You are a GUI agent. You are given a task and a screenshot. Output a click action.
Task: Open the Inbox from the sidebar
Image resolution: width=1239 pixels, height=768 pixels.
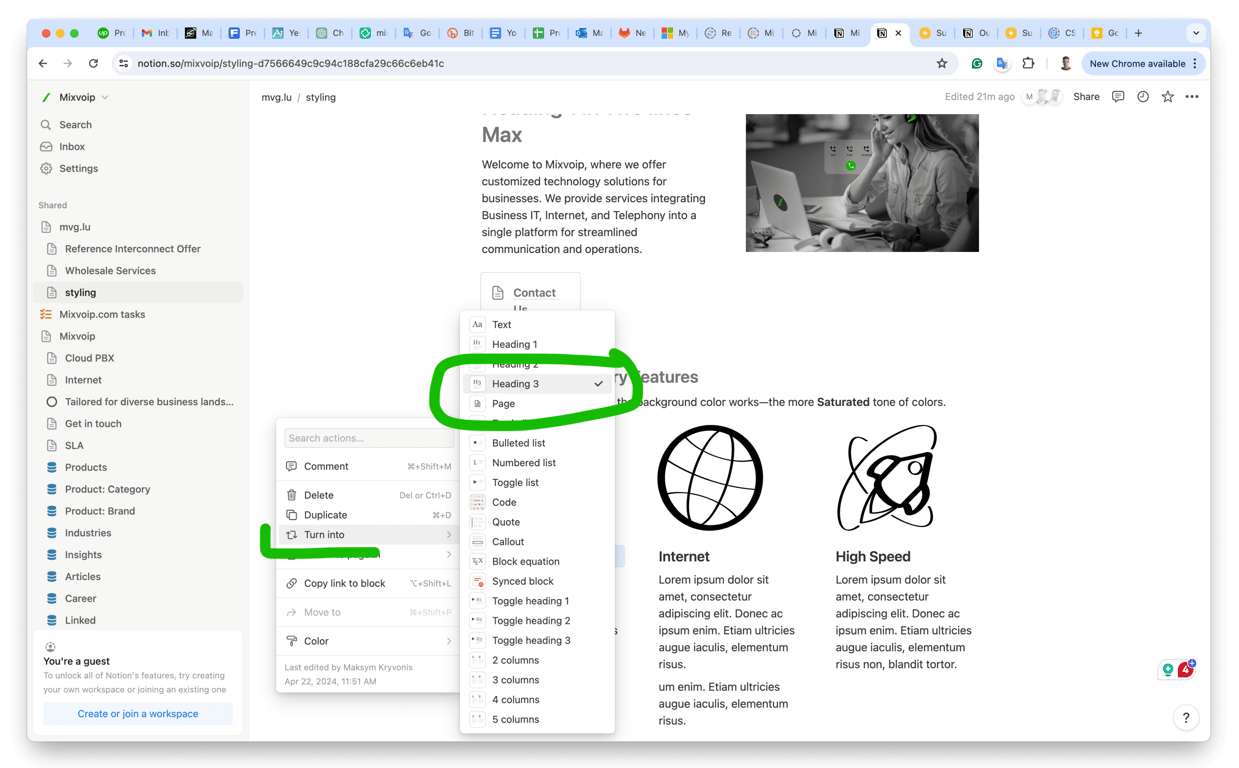click(69, 146)
